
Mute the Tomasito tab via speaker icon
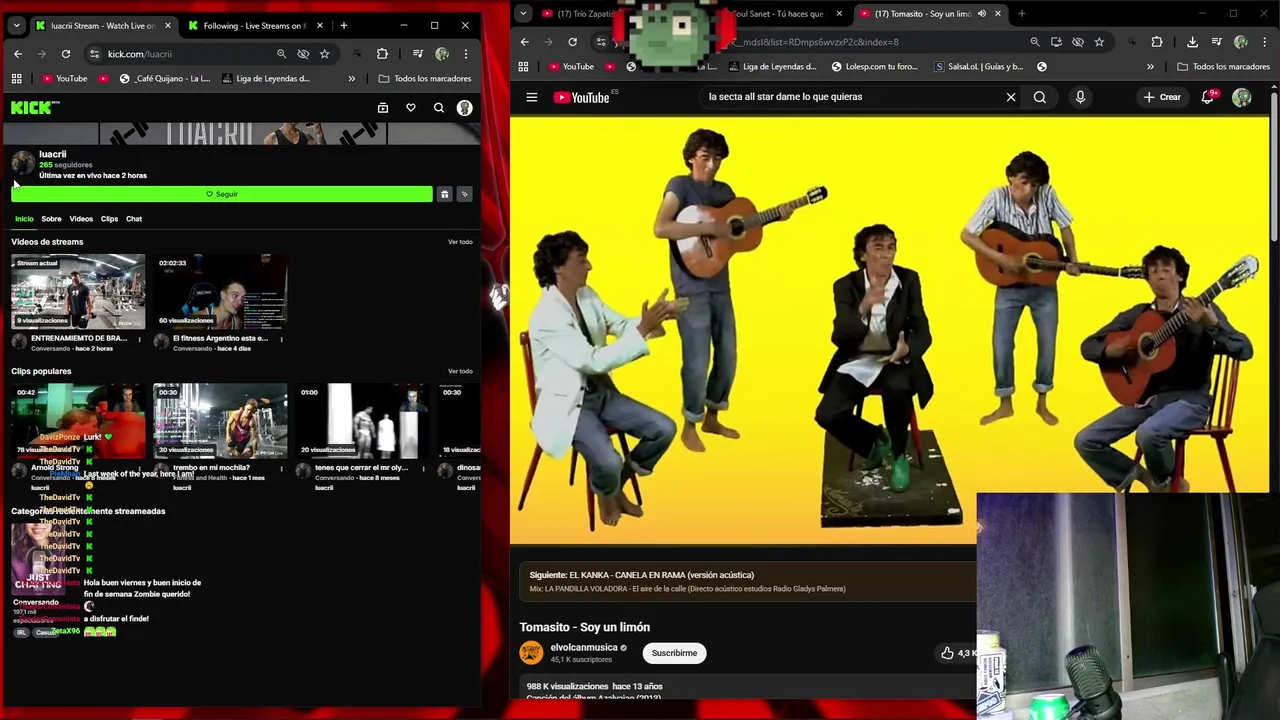click(982, 14)
